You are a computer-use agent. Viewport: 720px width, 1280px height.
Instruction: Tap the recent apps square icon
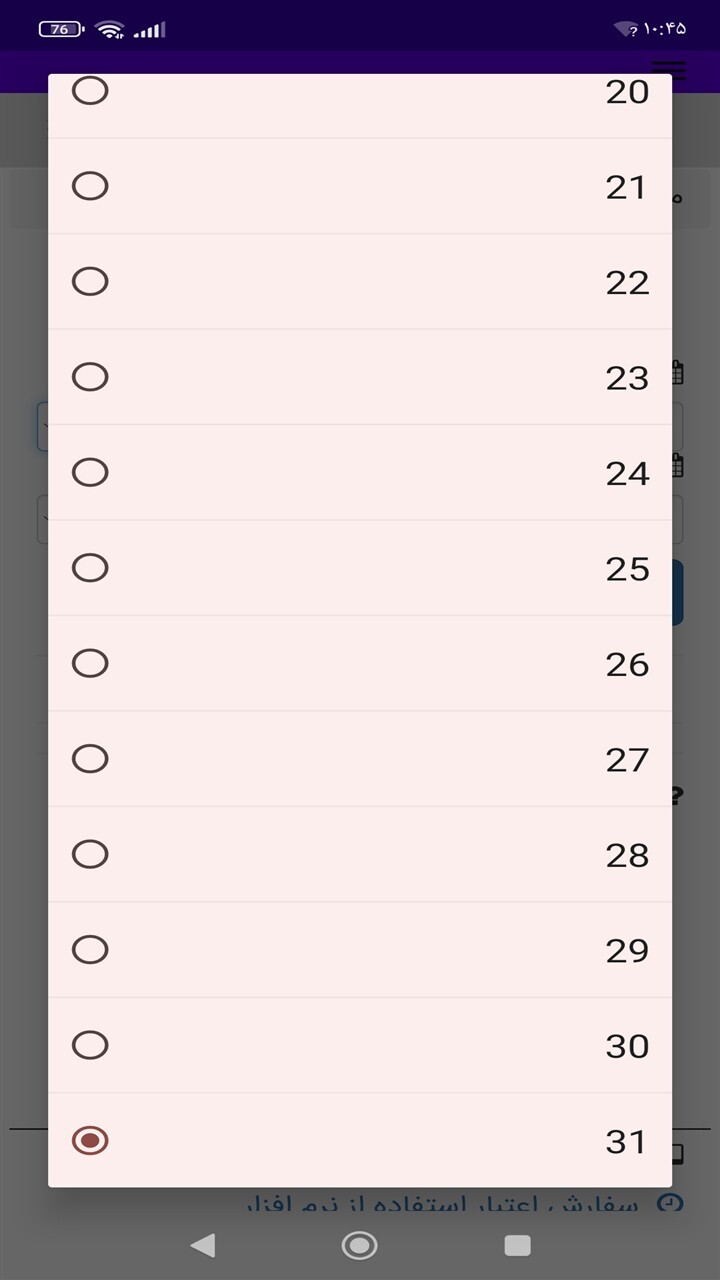[x=517, y=1245]
